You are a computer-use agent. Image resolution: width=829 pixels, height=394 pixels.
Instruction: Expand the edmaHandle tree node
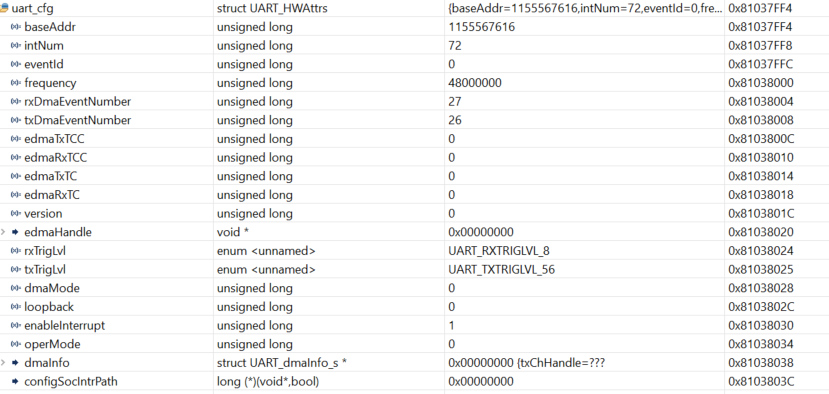point(3,232)
